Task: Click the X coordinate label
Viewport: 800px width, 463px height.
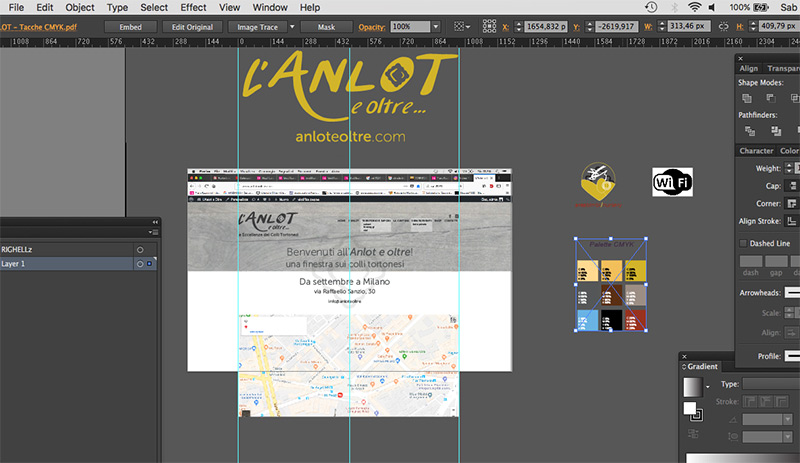Action: pos(505,27)
